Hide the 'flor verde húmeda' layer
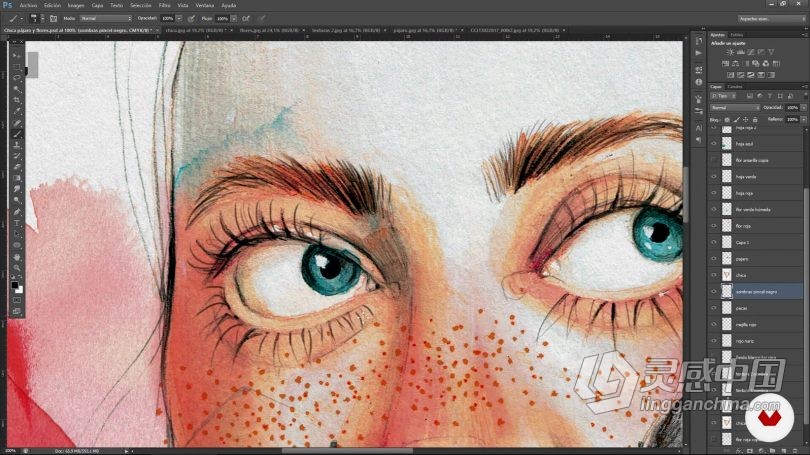Image resolution: width=810 pixels, height=455 pixels. point(714,209)
